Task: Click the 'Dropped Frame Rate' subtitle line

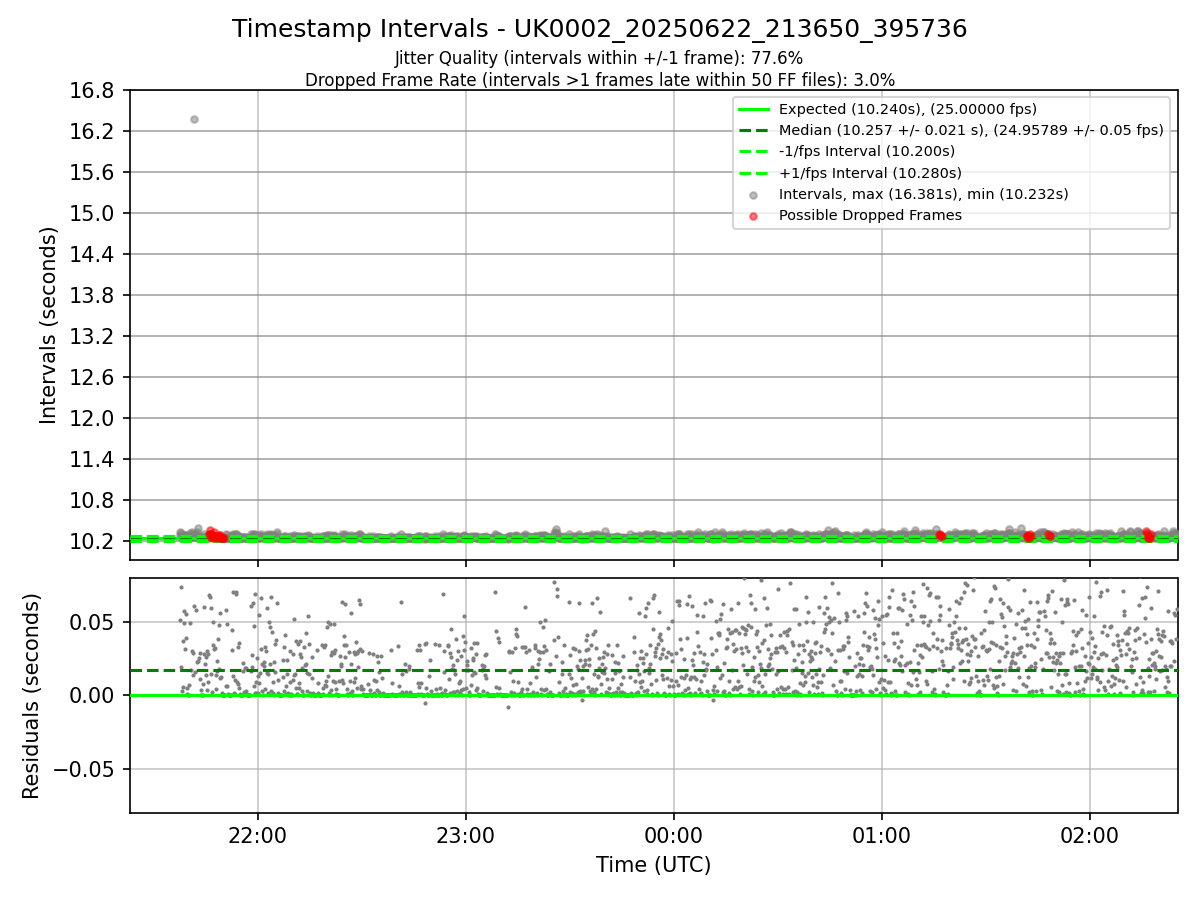Action: pyautogui.click(x=600, y=80)
